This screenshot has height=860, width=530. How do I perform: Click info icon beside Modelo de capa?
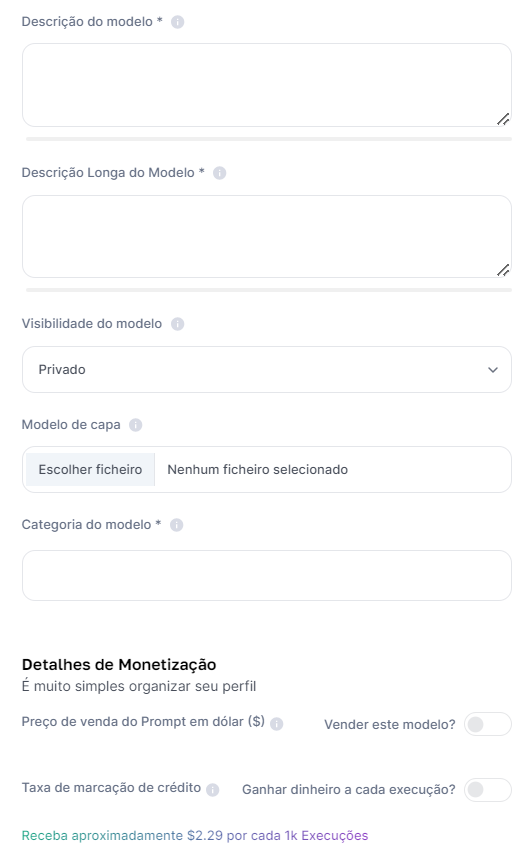[136, 425]
